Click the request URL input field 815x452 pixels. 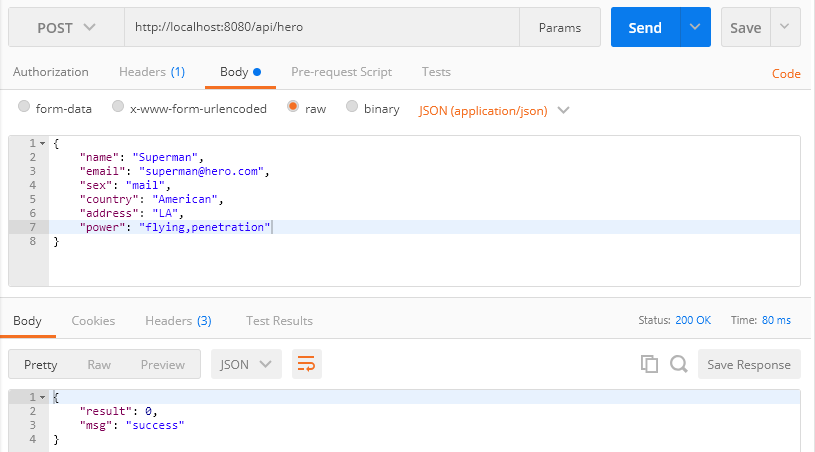(x=322, y=27)
